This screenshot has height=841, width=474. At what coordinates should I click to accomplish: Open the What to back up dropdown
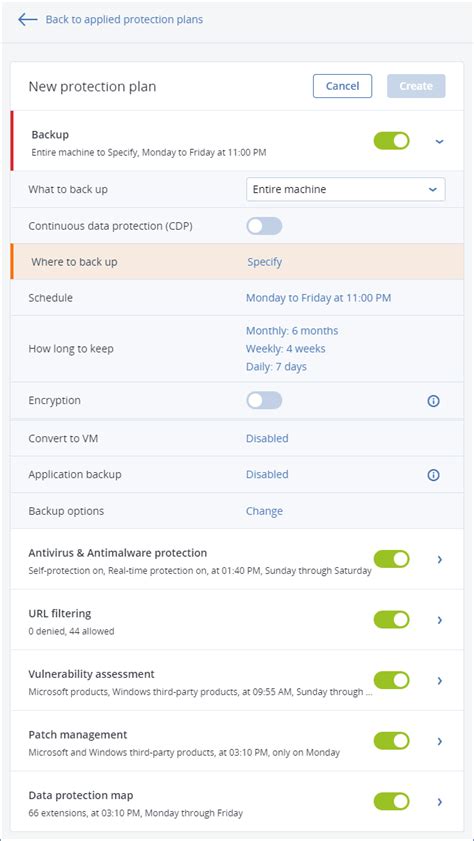click(345, 189)
